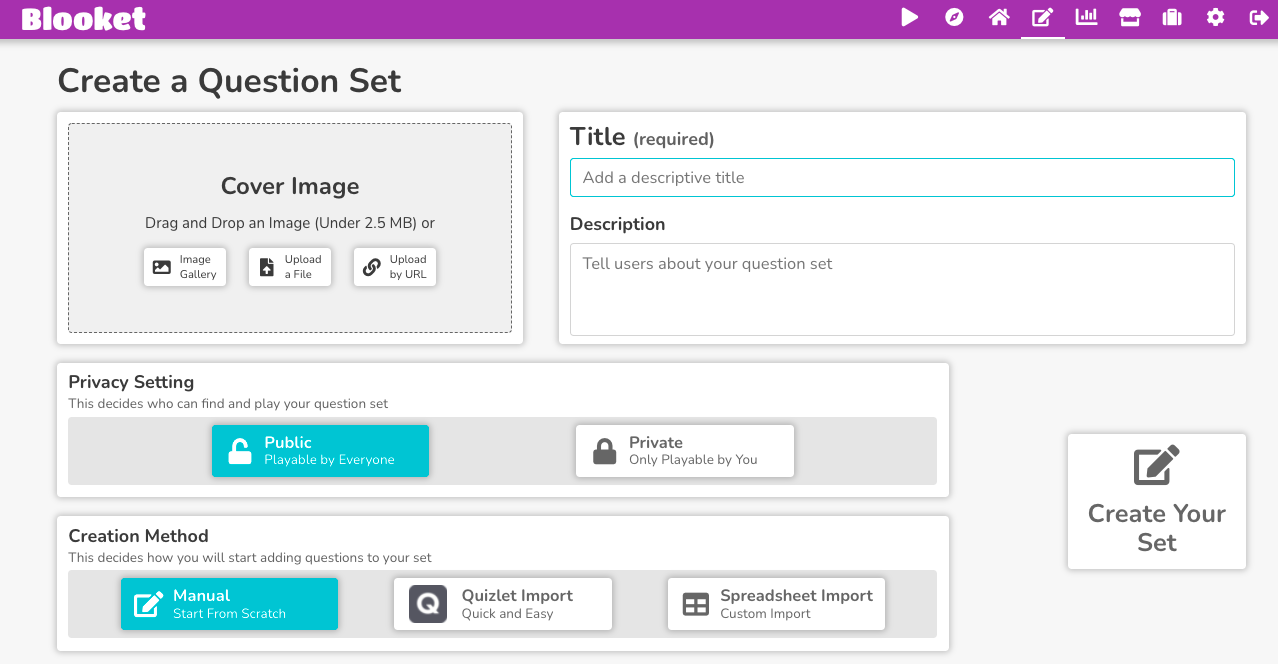Switch privacy to Private
This screenshot has height=664, width=1278.
click(x=684, y=451)
